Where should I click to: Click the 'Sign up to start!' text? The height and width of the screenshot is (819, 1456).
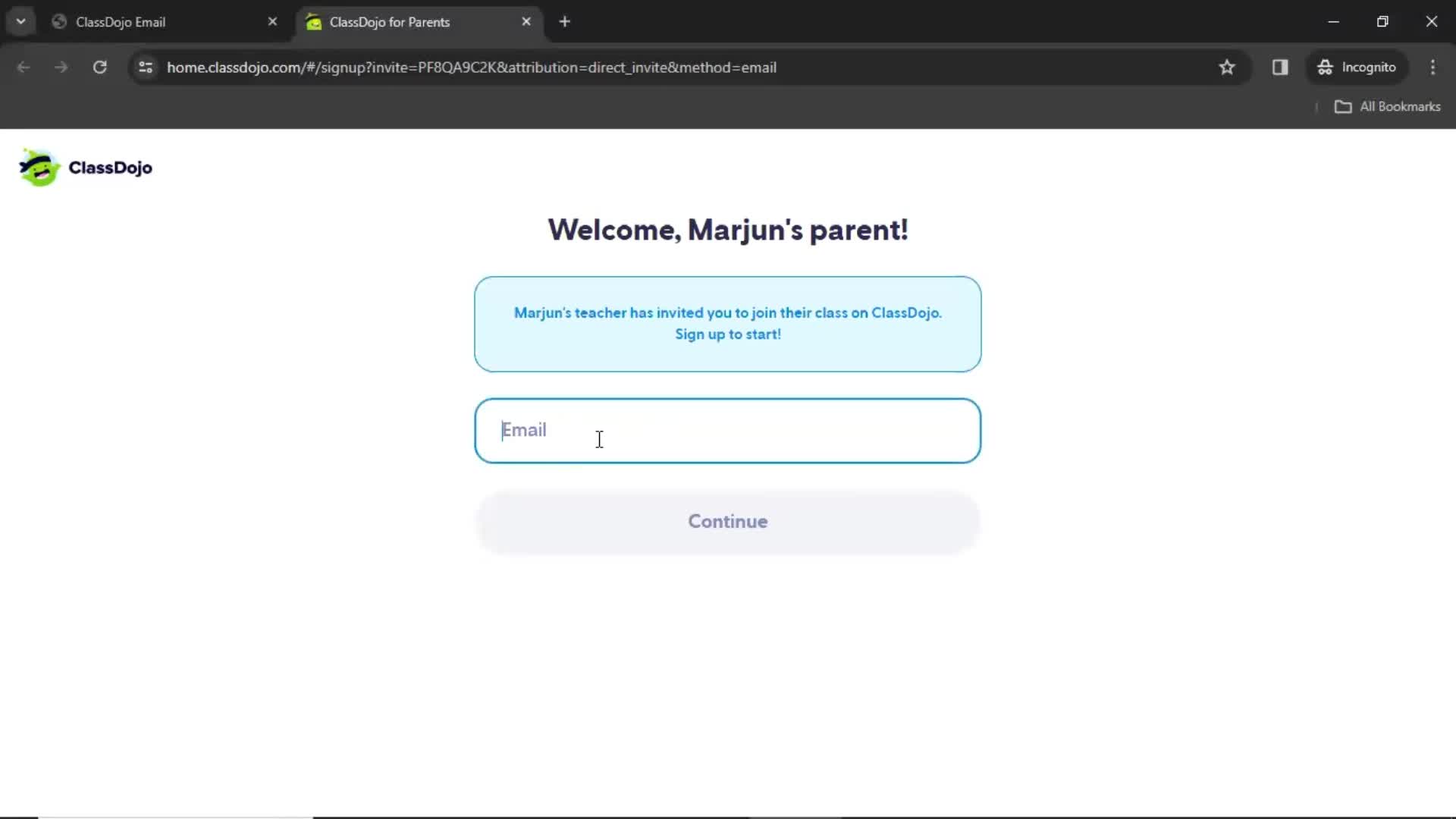click(728, 334)
